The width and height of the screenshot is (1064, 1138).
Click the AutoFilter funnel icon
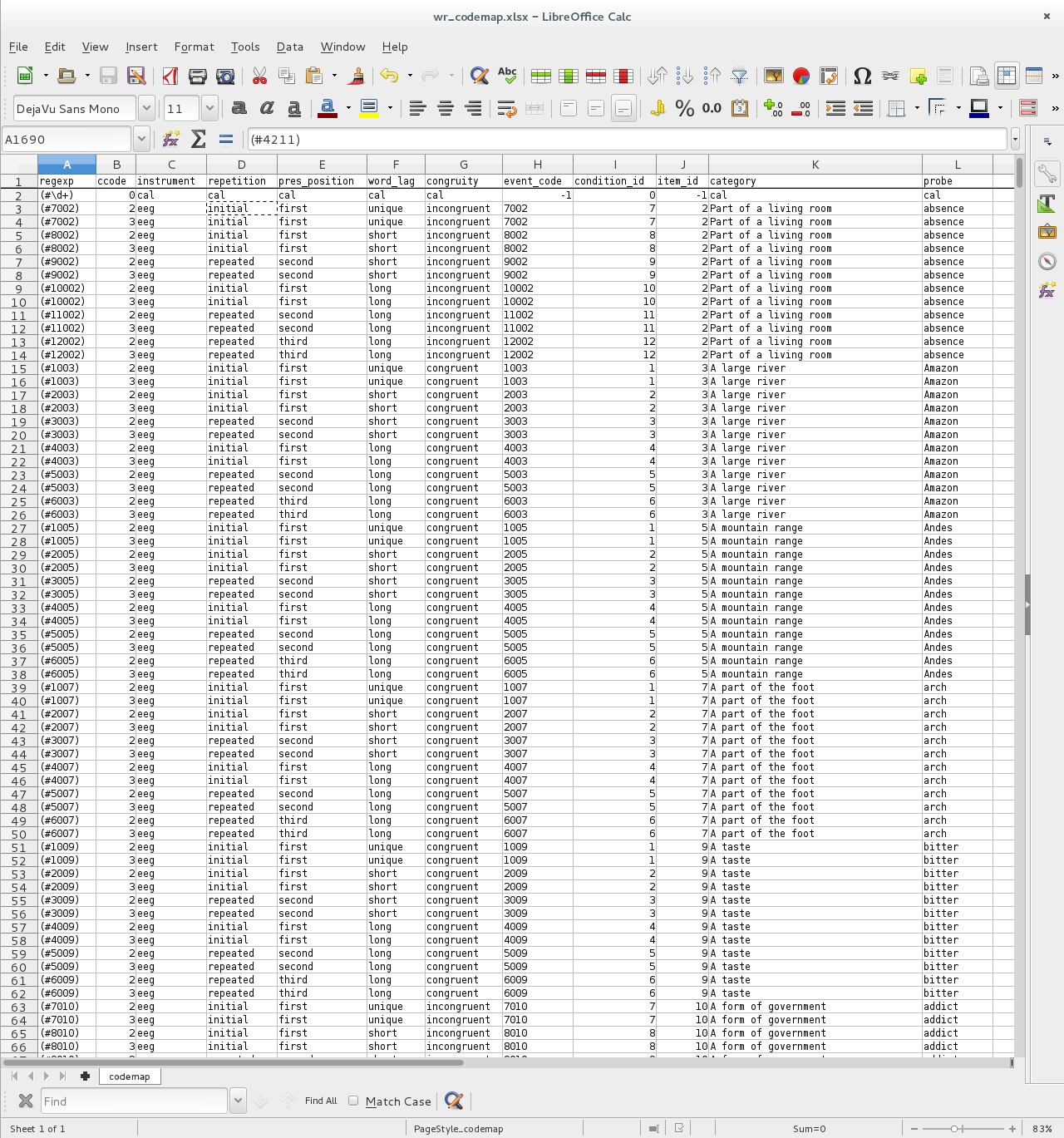click(x=740, y=76)
